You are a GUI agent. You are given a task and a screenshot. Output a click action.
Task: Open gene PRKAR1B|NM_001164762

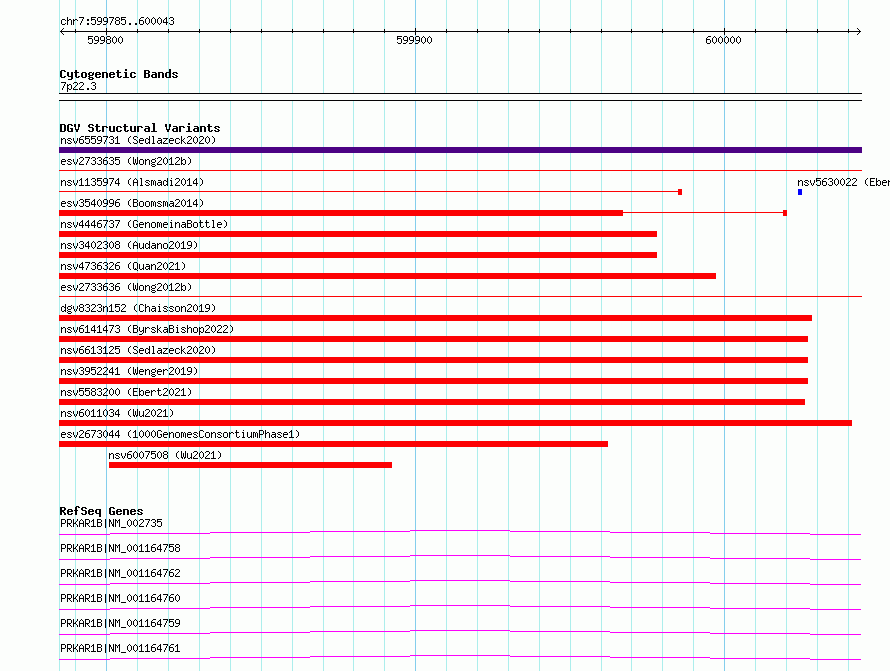120,573
